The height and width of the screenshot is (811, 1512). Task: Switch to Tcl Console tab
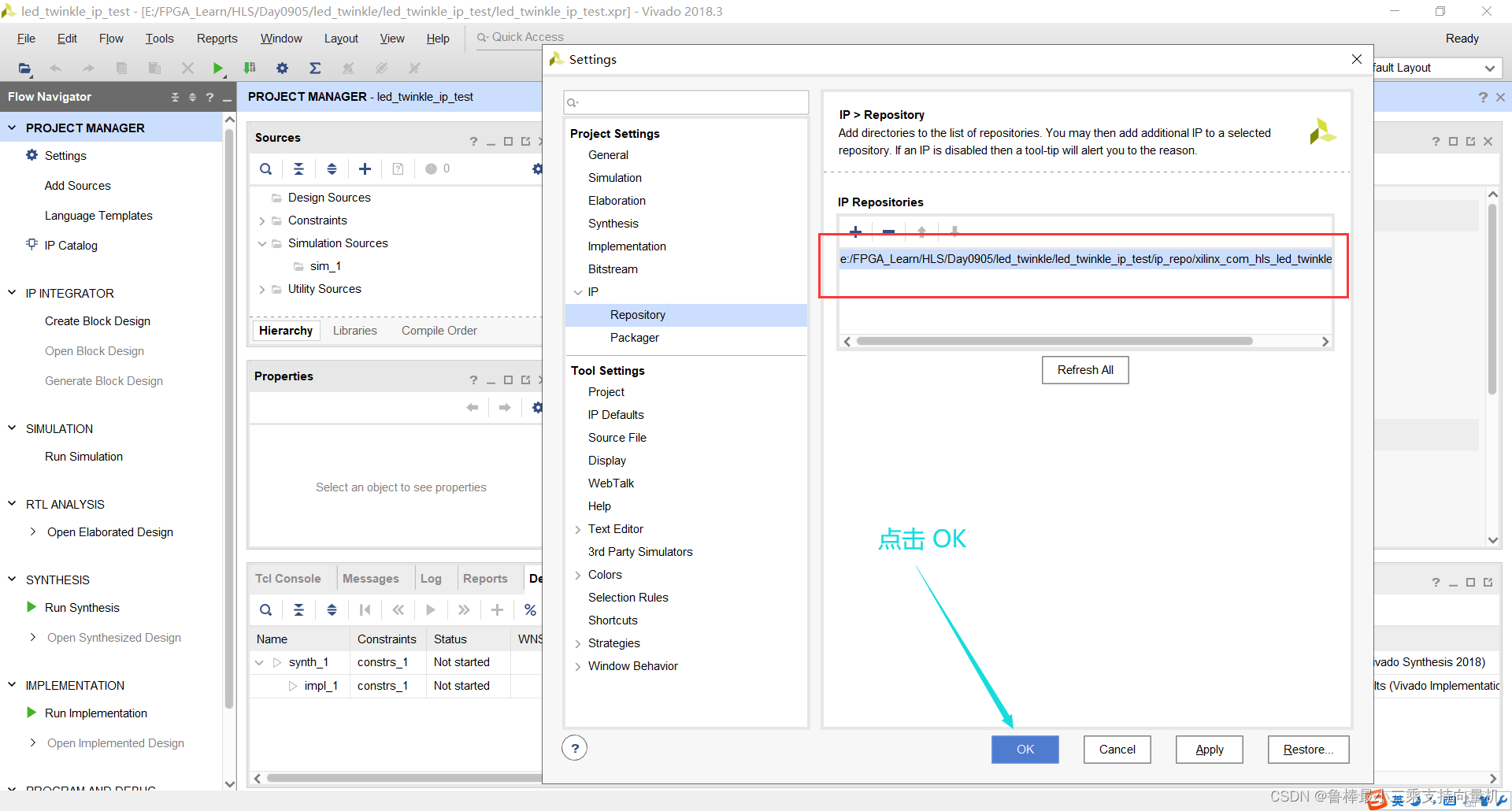click(287, 578)
